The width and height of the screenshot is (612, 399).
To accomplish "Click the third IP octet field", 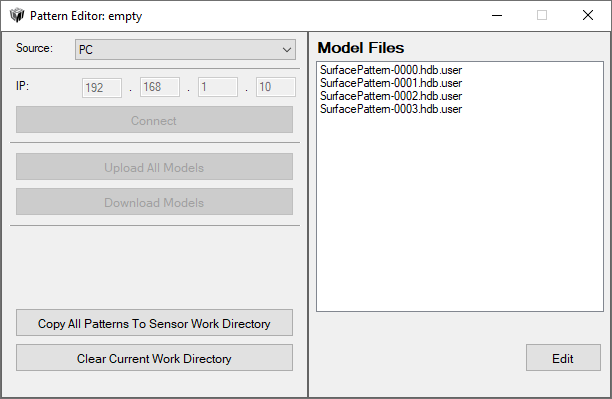I will (218, 87).
